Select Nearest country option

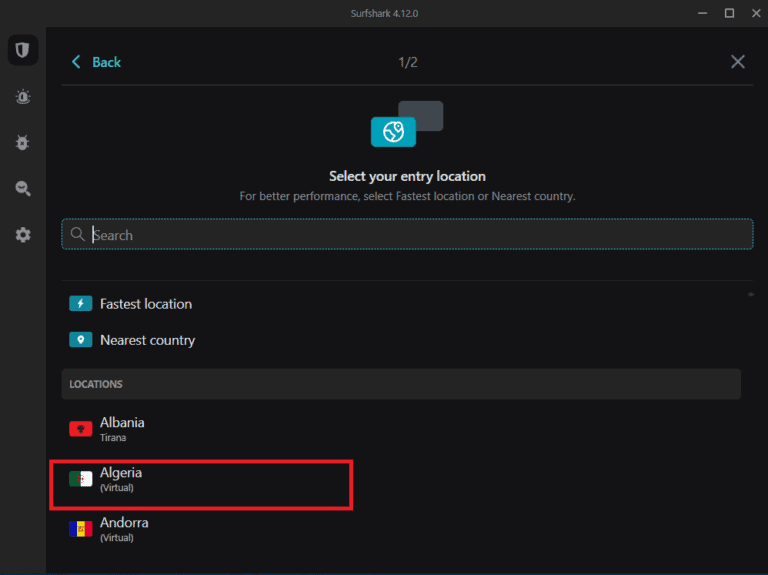[401, 340]
